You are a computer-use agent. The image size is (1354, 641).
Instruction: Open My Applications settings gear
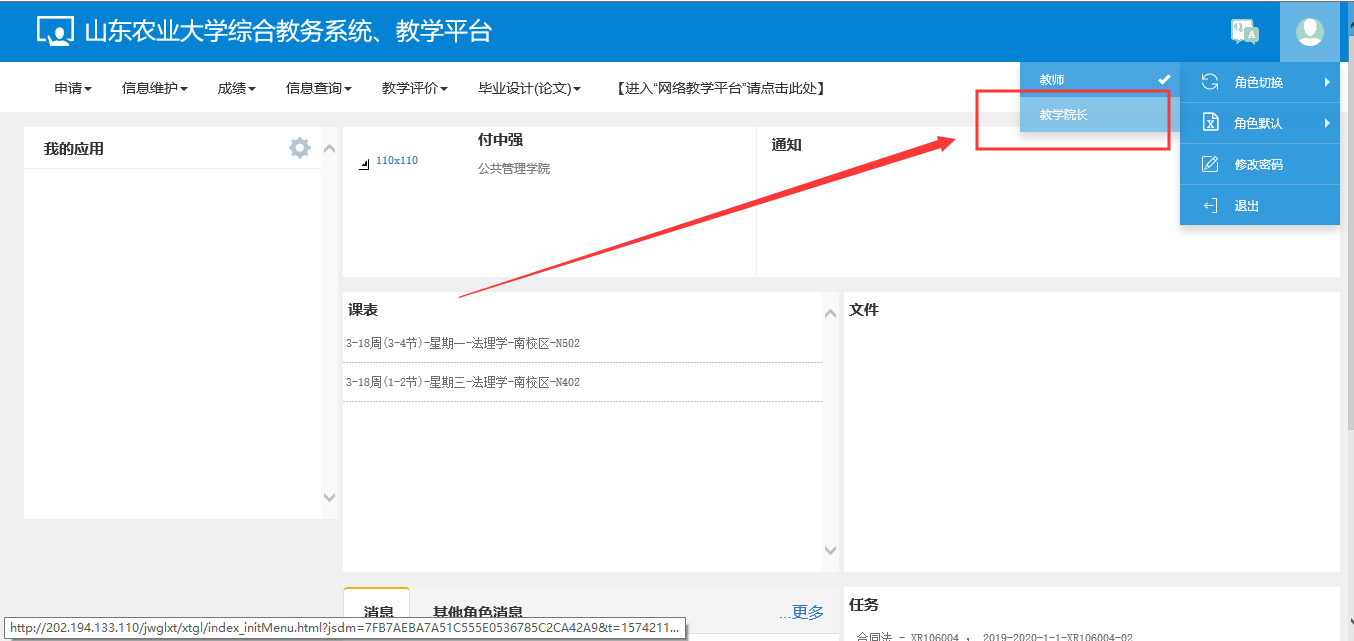[299, 148]
